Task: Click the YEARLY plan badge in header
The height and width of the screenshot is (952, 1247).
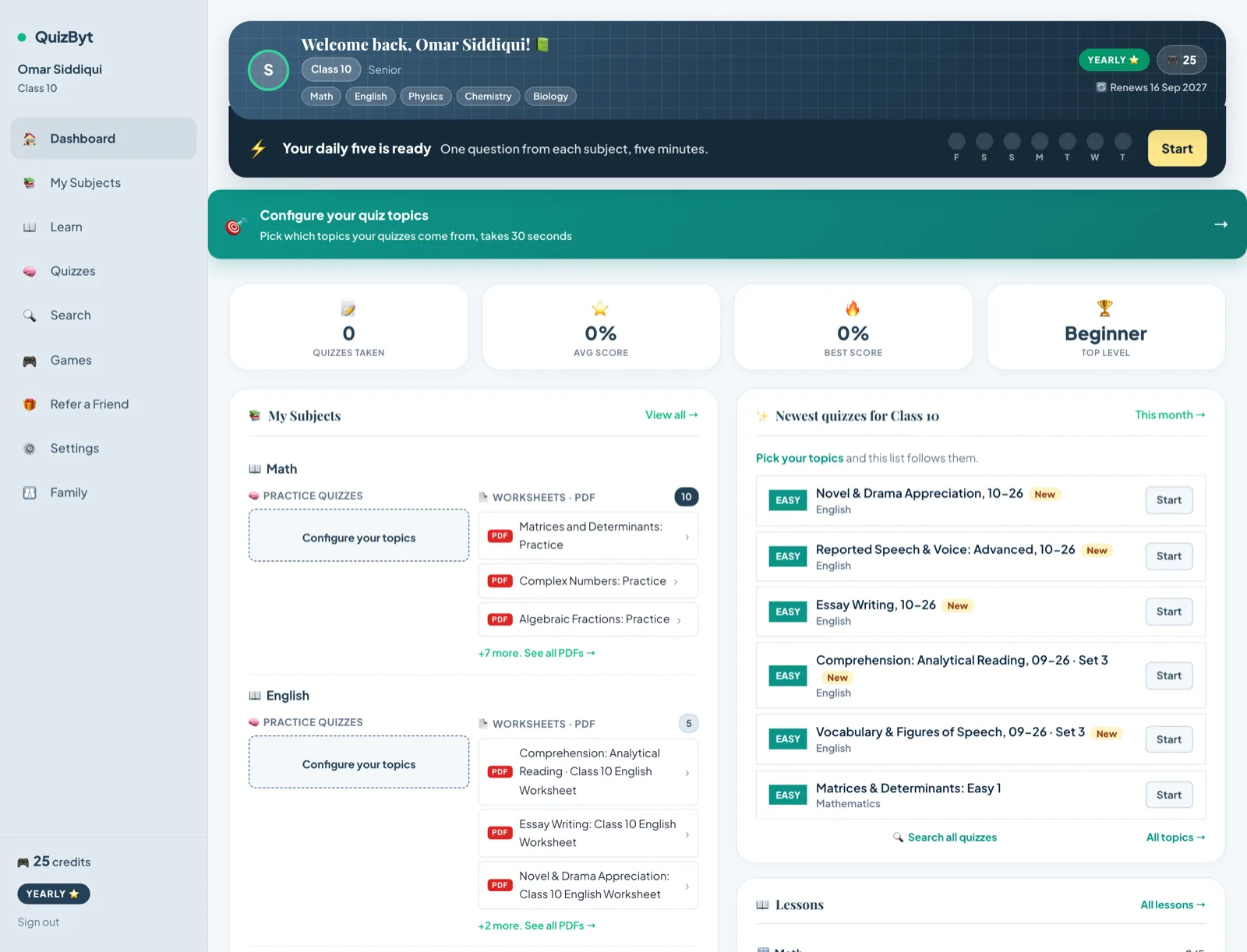Action: (x=1113, y=60)
